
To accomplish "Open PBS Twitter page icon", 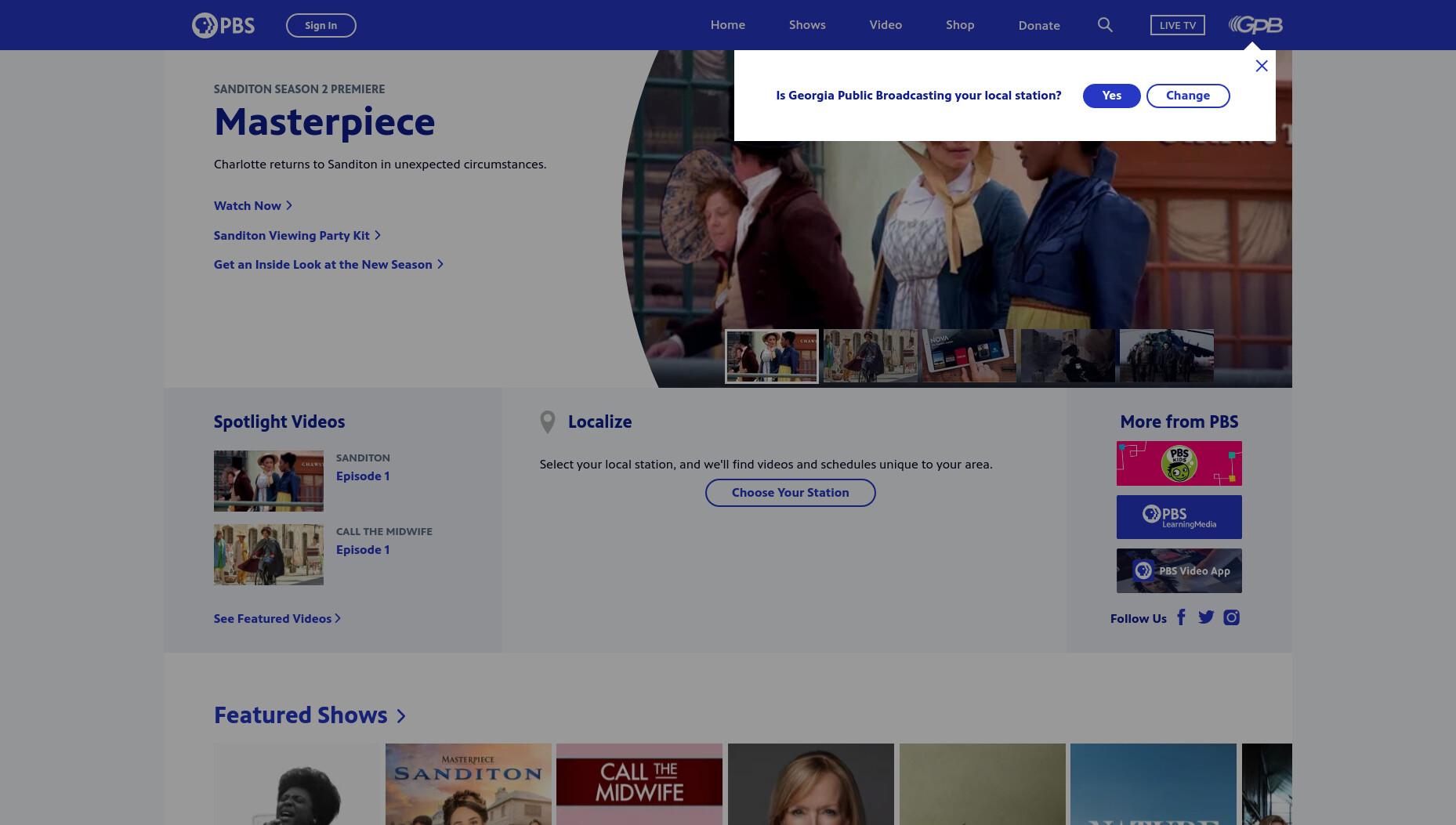I will point(1206,617).
